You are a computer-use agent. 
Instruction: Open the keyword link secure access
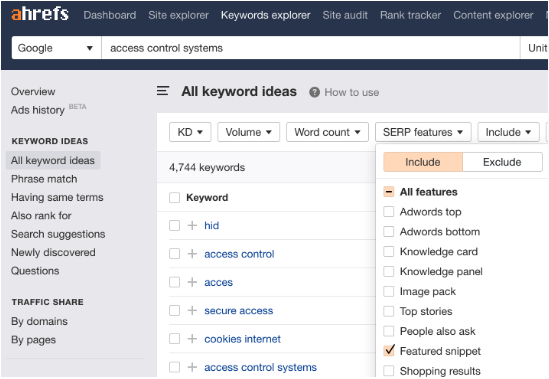(x=238, y=310)
